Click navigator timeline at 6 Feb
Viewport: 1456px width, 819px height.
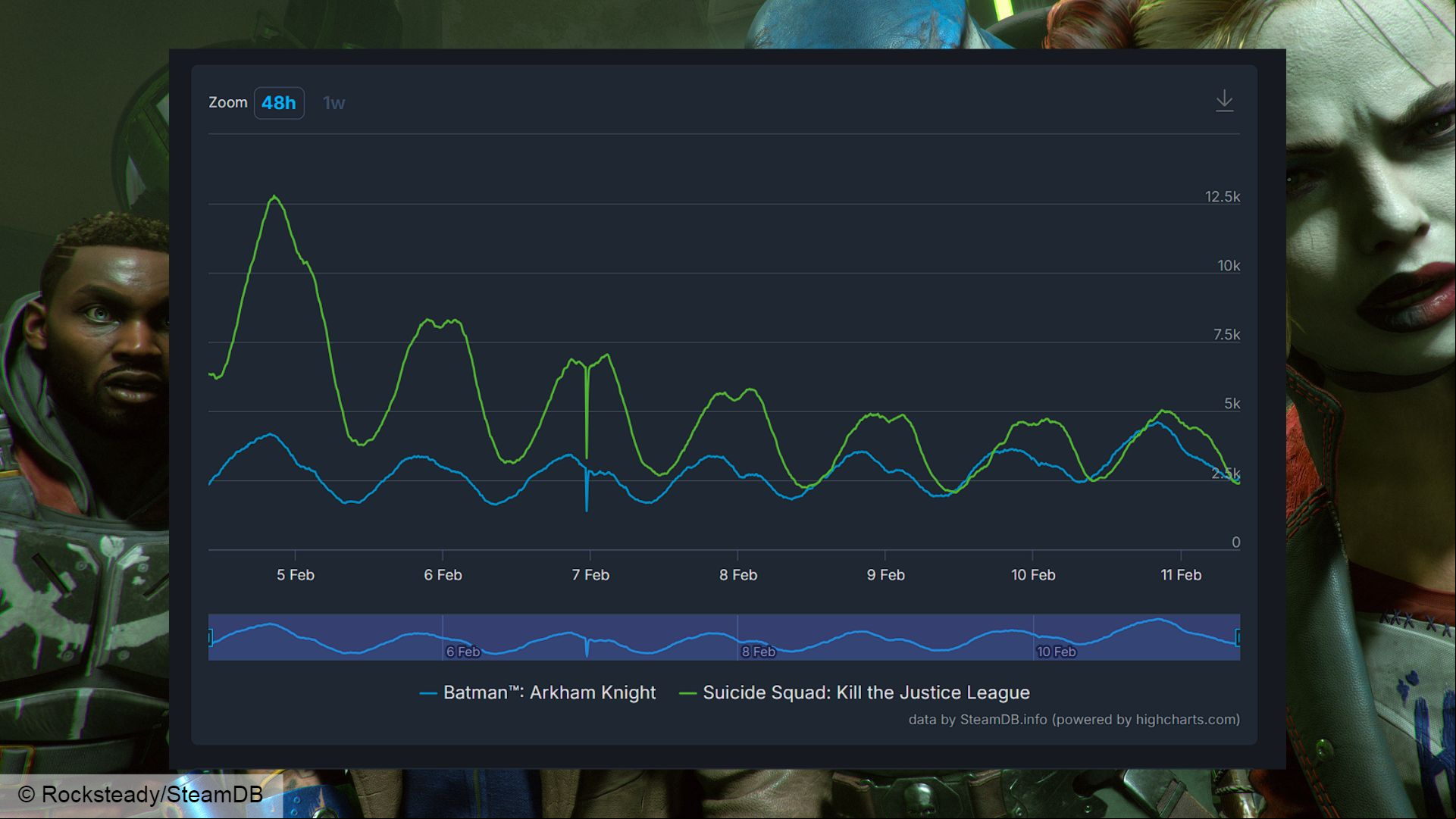pos(462,652)
